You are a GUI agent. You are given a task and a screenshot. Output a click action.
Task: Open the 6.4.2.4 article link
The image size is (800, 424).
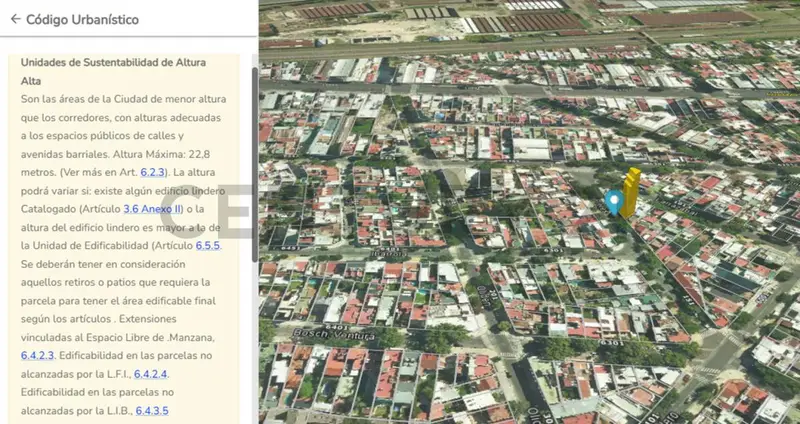pos(151,374)
